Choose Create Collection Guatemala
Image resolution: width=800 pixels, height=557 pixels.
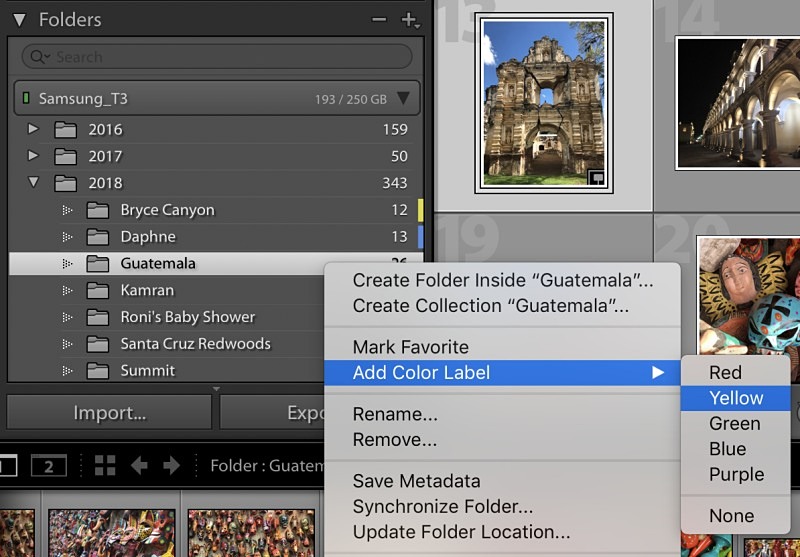pos(503,306)
